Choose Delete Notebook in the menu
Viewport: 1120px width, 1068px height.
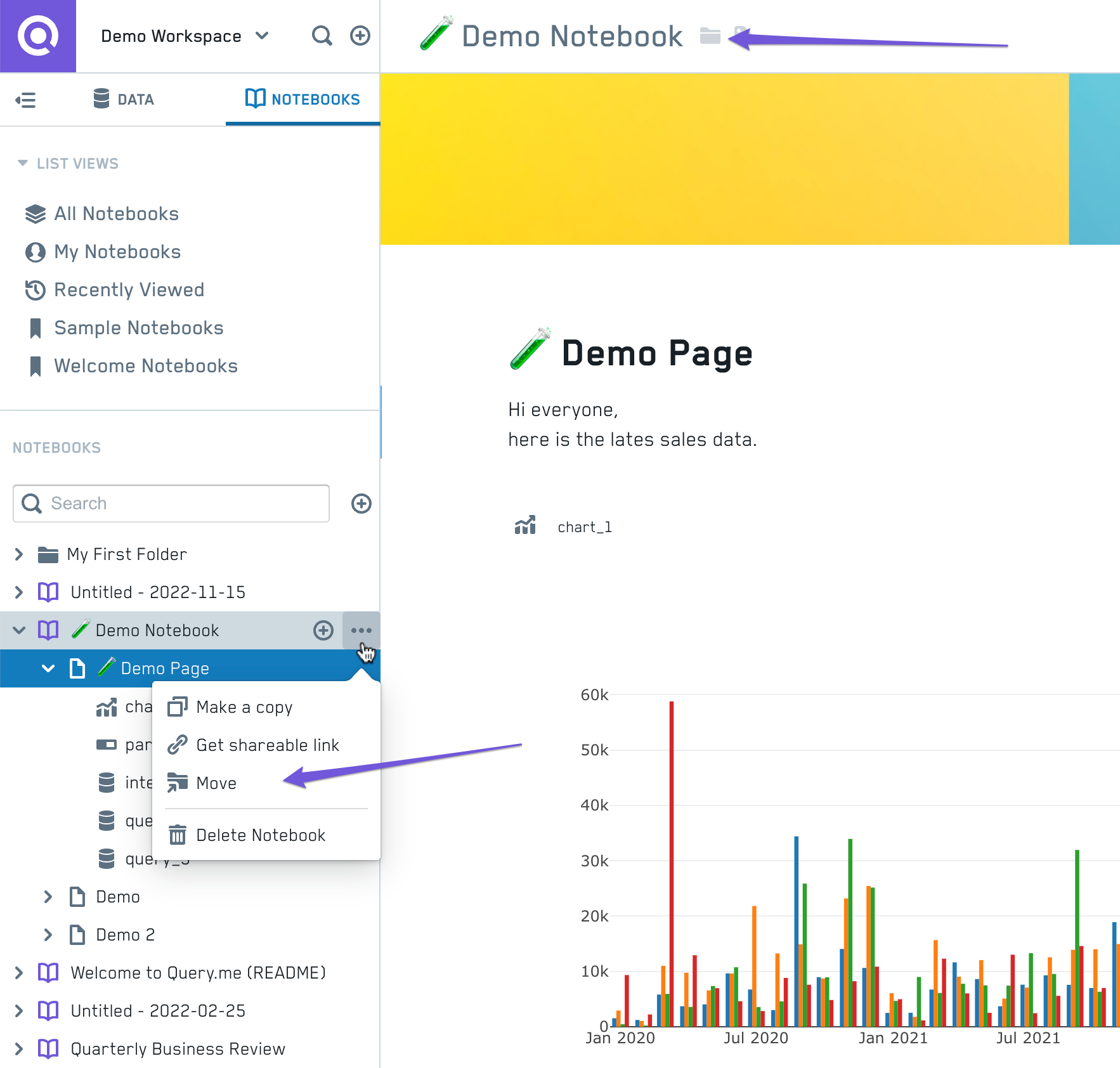click(x=260, y=835)
